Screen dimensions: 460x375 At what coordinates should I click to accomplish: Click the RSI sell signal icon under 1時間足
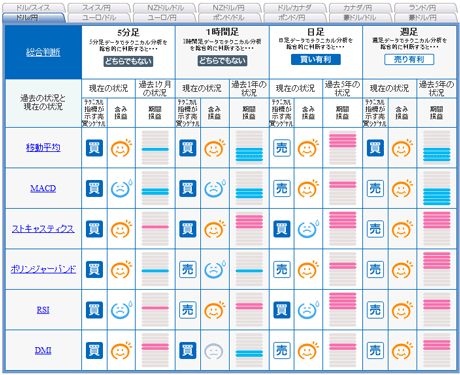[188, 310]
